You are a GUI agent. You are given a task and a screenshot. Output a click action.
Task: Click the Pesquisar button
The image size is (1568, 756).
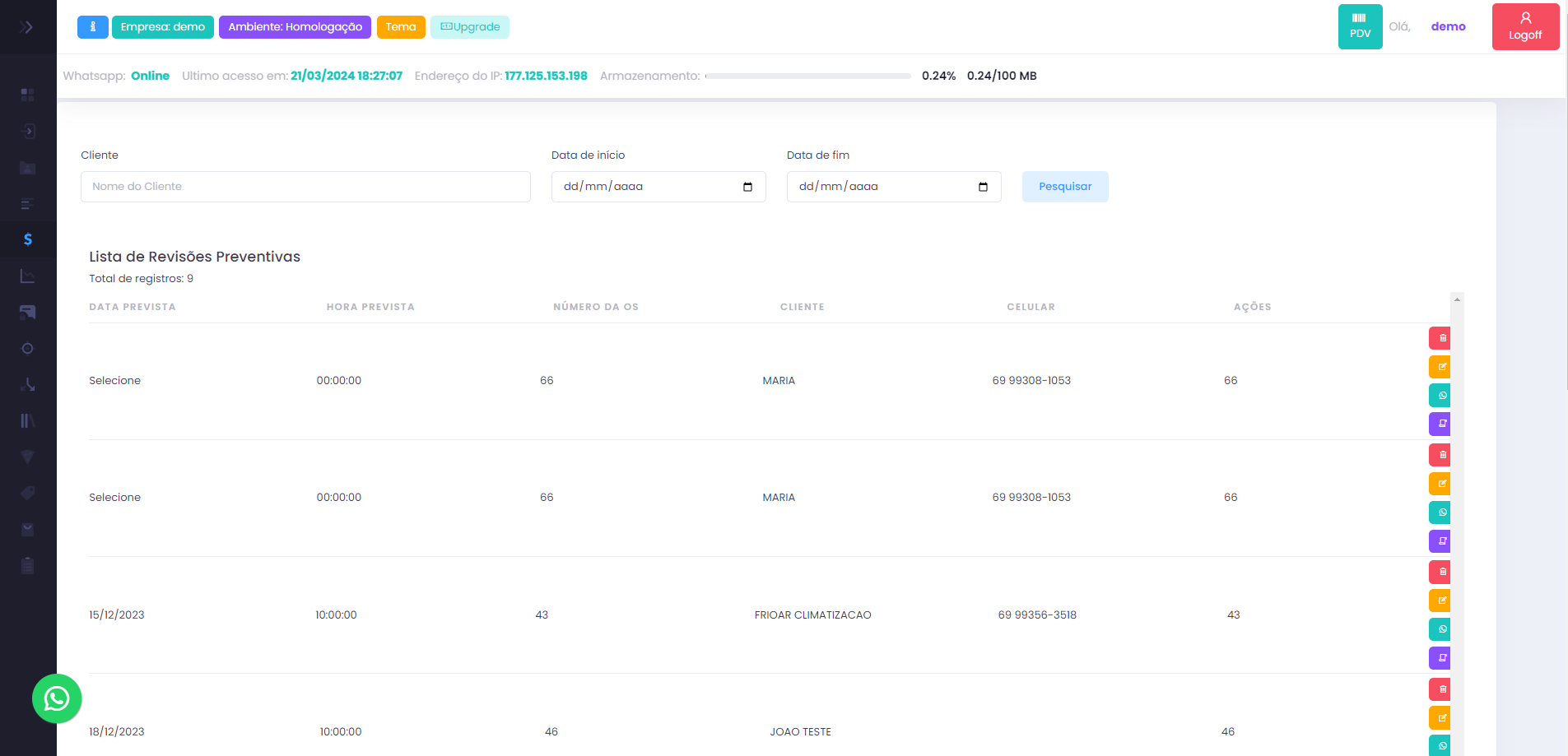click(1064, 187)
